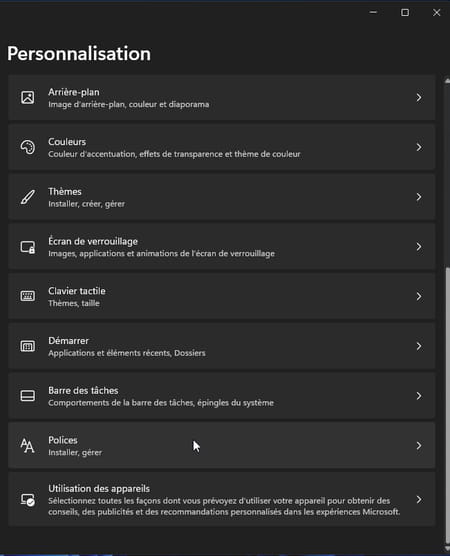This screenshot has height=556, width=450.
Task: Click the Couleurs palette icon
Action: [28, 147]
